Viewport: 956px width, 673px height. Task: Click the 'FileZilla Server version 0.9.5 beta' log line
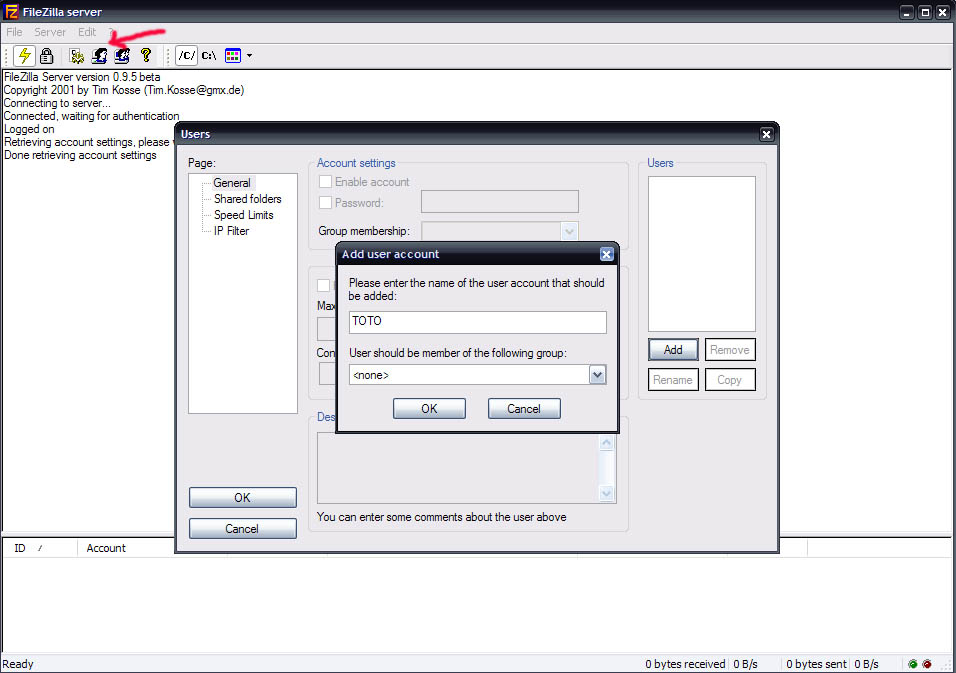tap(82, 77)
